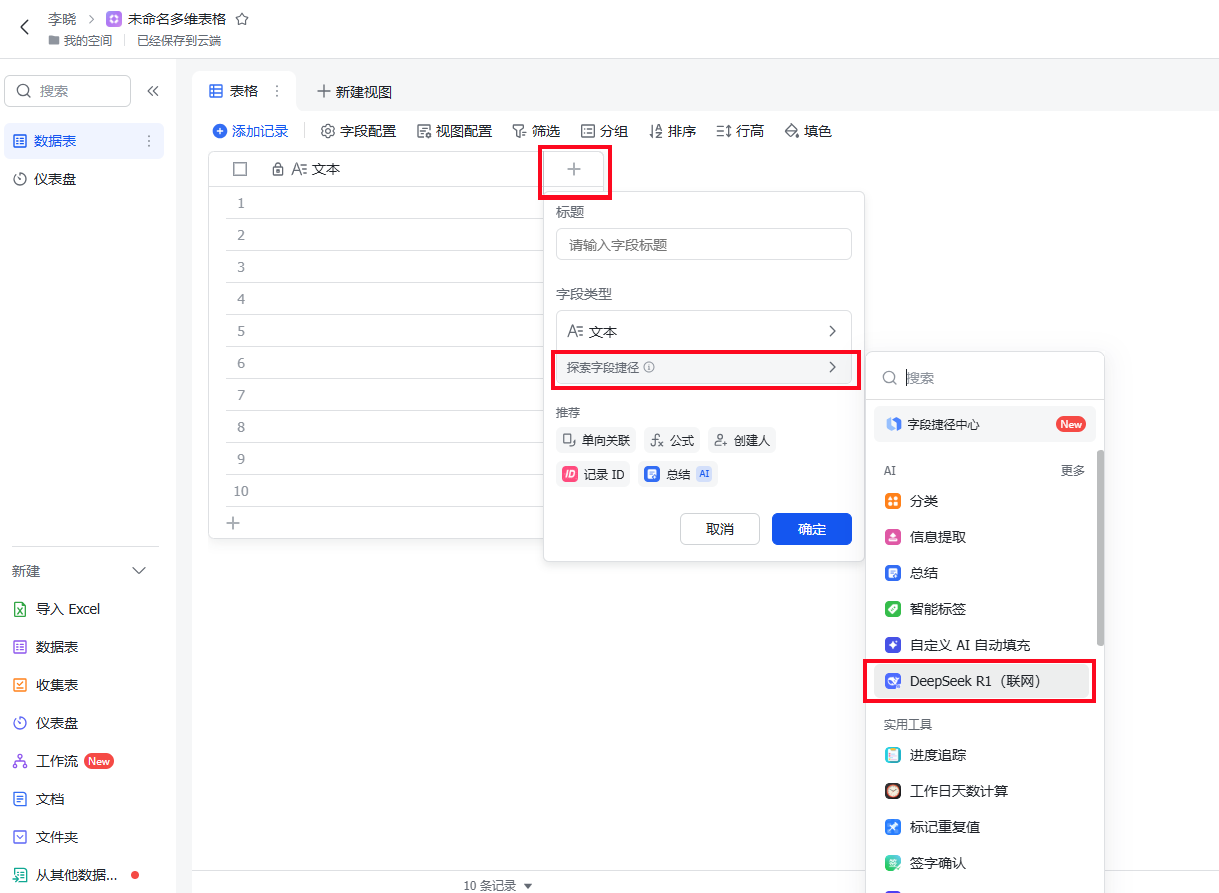Open the 填色 fill color tool
This screenshot has height=893, width=1219.
pyautogui.click(x=808, y=131)
